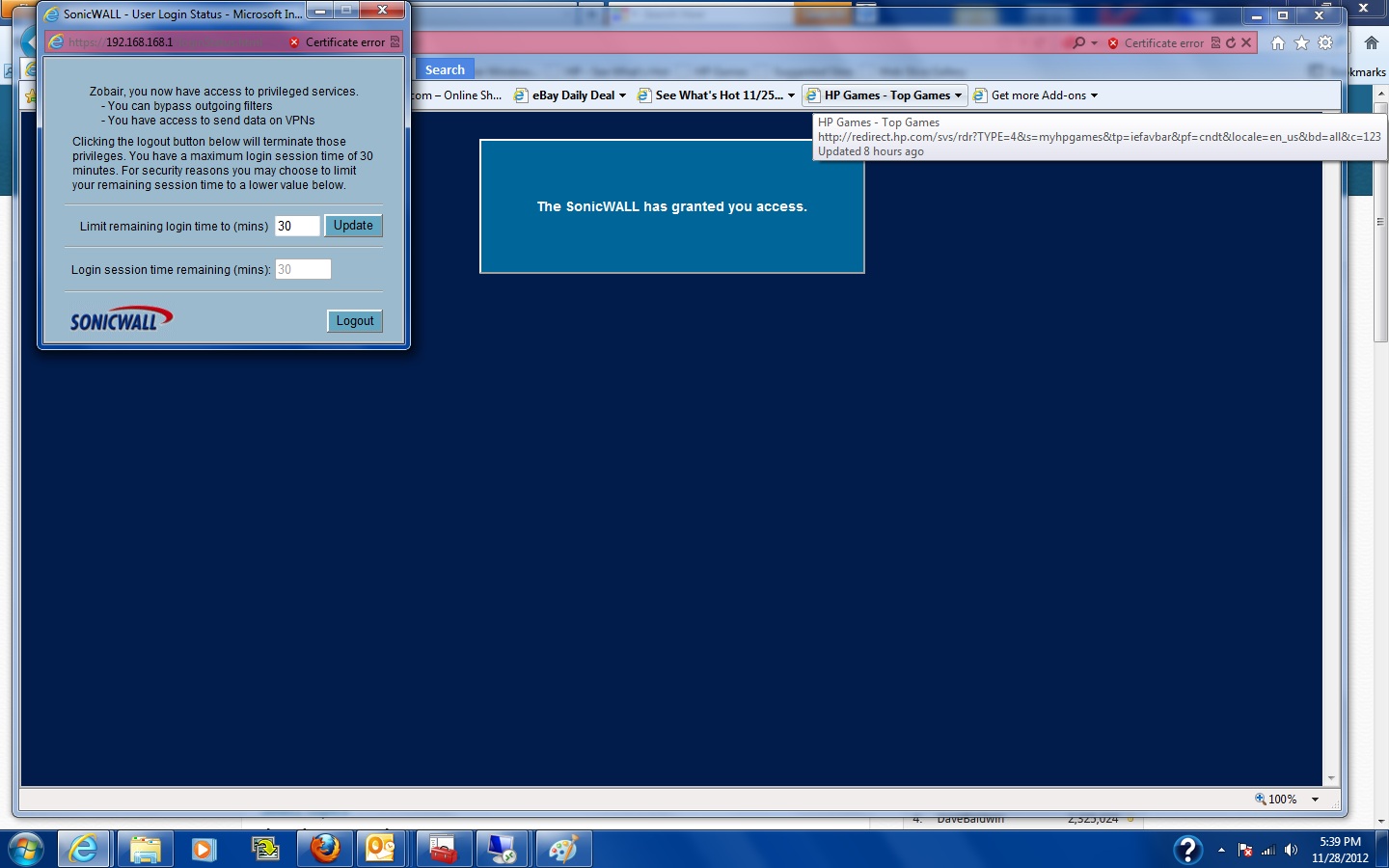
Task: Open the 100% zoom level dropdown
Action: pos(1315,800)
